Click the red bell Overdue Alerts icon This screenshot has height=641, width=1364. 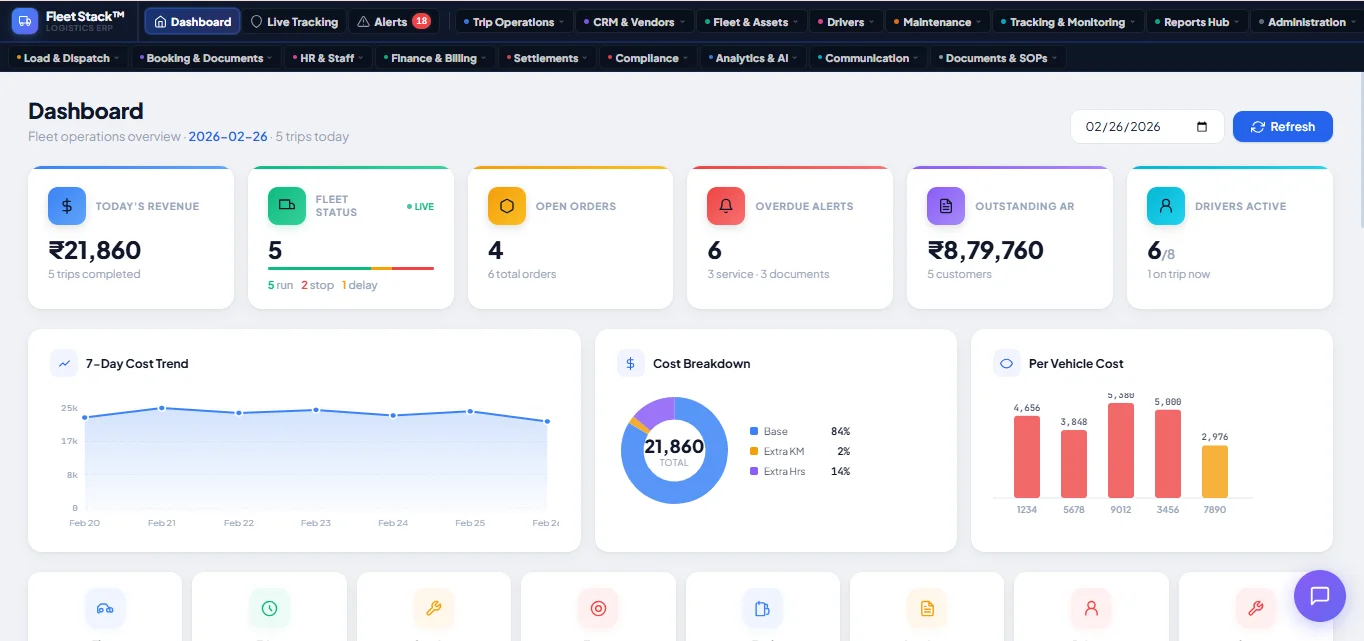pos(726,206)
